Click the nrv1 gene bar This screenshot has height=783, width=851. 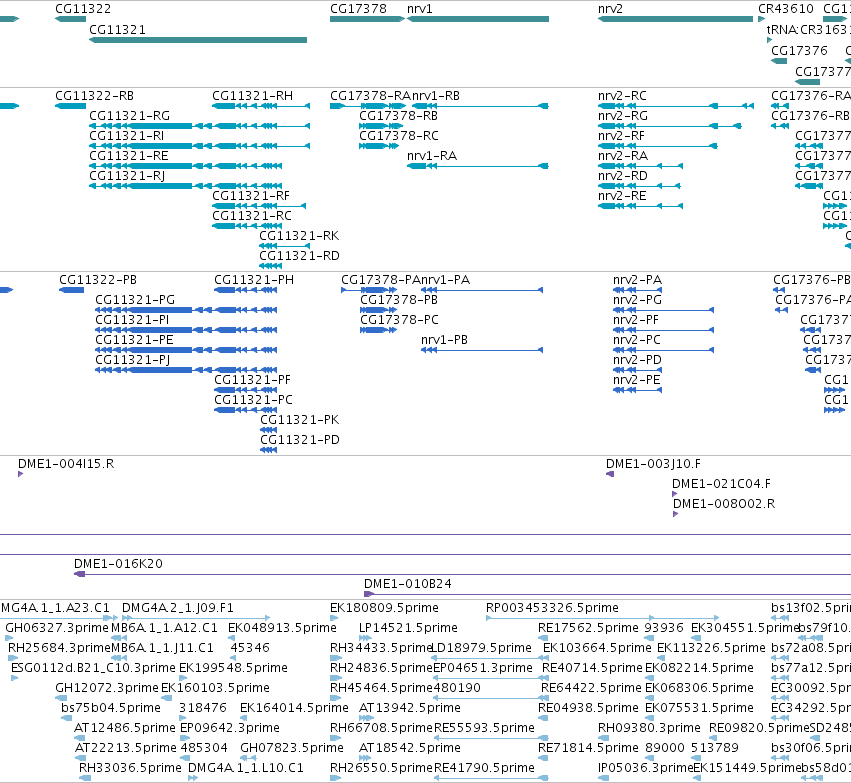point(478,19)
